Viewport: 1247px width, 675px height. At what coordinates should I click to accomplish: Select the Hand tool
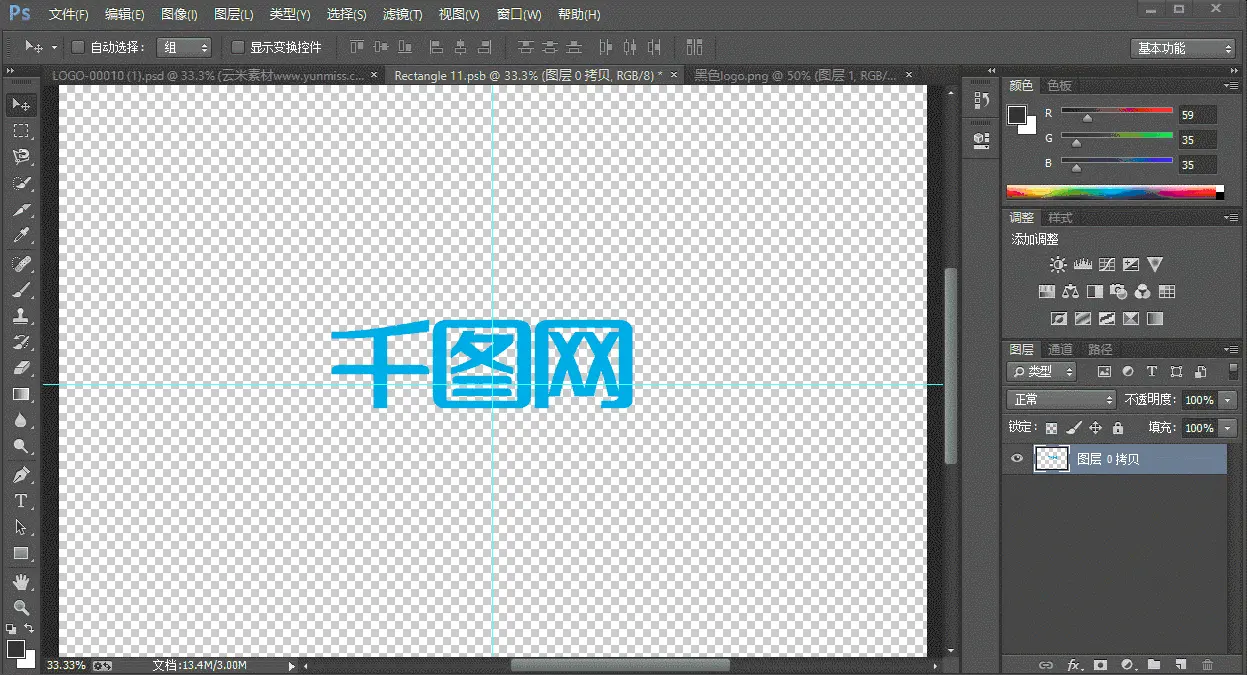coord(20,582)
